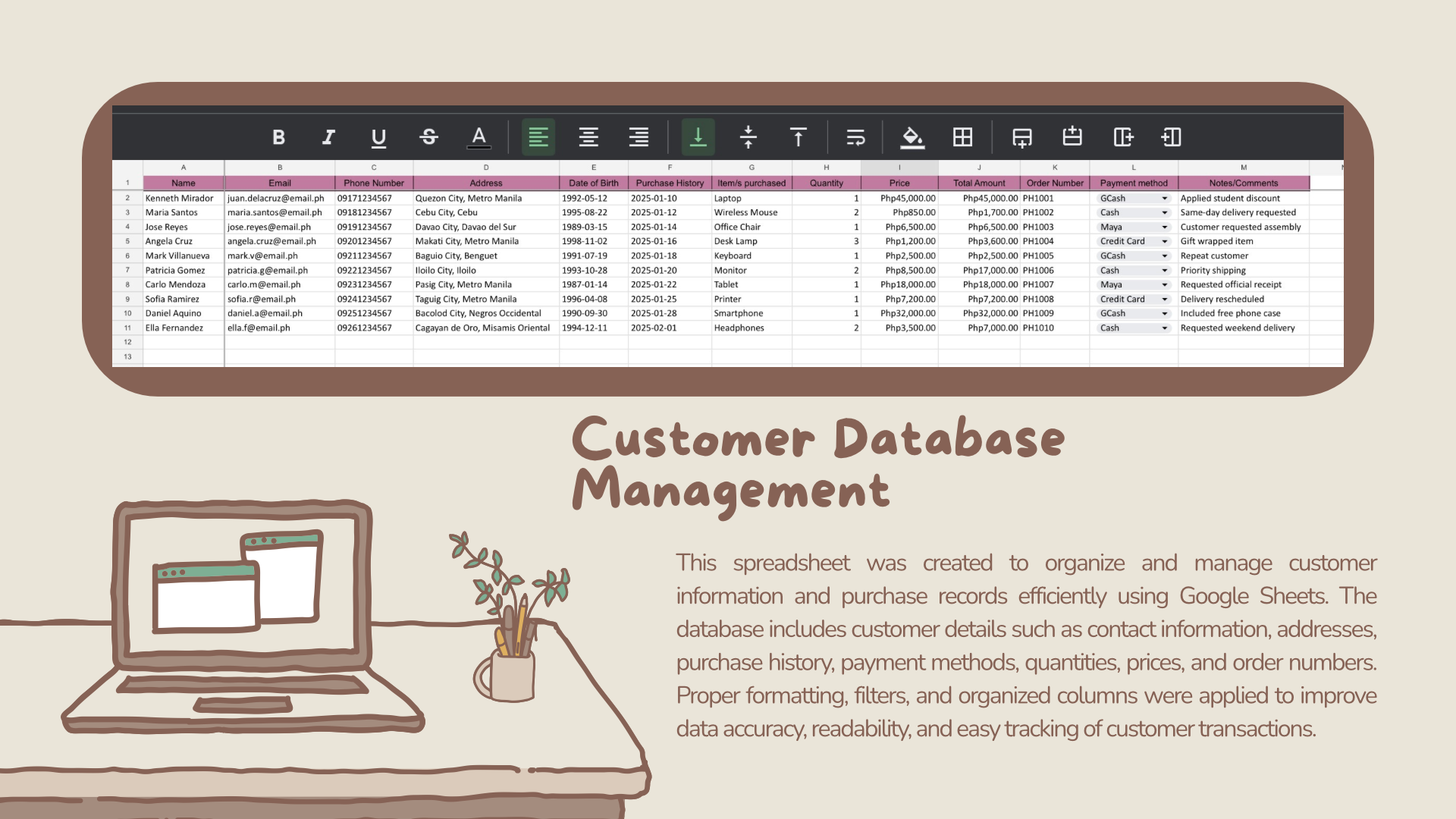Select the PH1006 order number cell
The height and width of the screenshot is (819, 1456).
pyautogui.click(x=1055, y=271)
